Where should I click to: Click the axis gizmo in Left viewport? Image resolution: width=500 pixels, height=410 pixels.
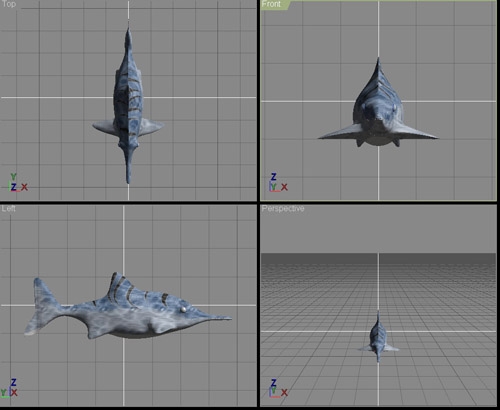pyautogui.click(x=9, y=388)
